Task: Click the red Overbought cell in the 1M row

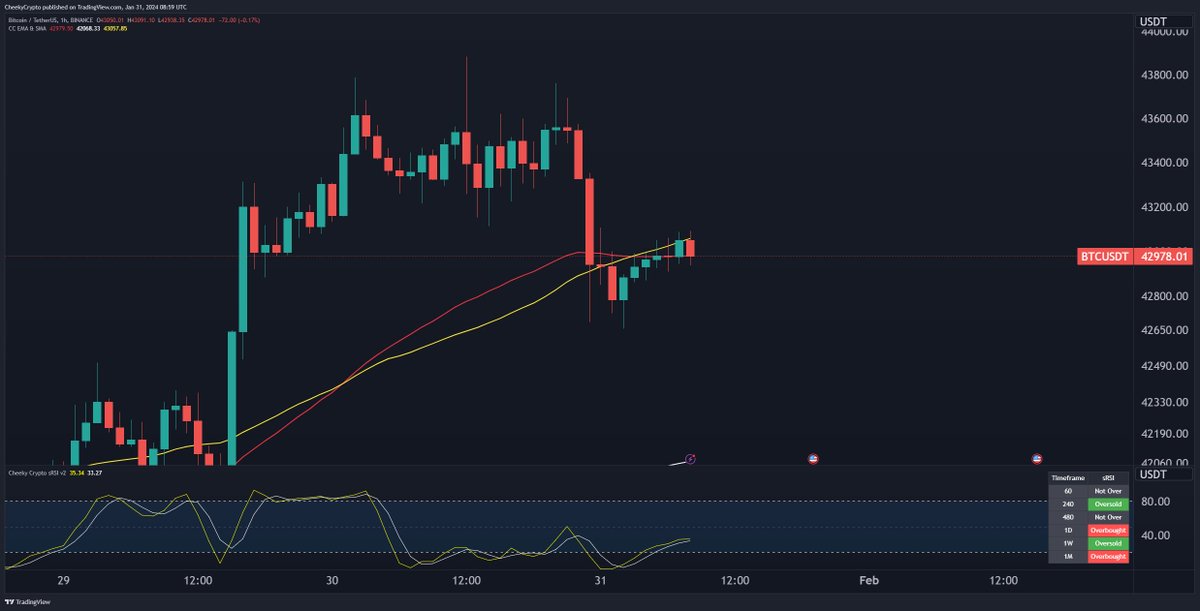Action: click(x=1108, y=556)
